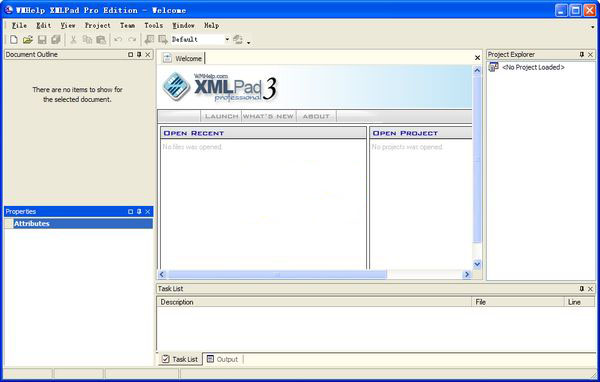Switch to the Task List tab
This screenshot has height=382, width=600.
click(x=181, y=359)
